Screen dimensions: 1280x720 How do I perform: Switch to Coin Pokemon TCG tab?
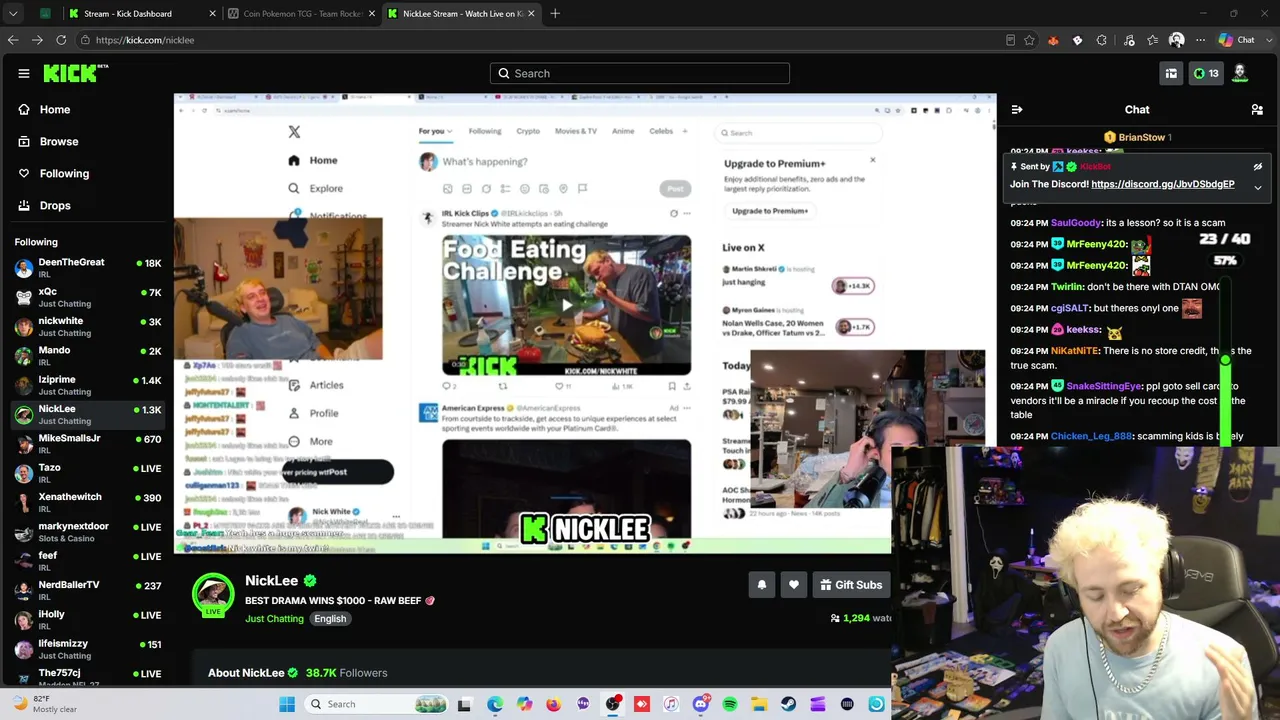pyautogui.click(x=303, y=14)
